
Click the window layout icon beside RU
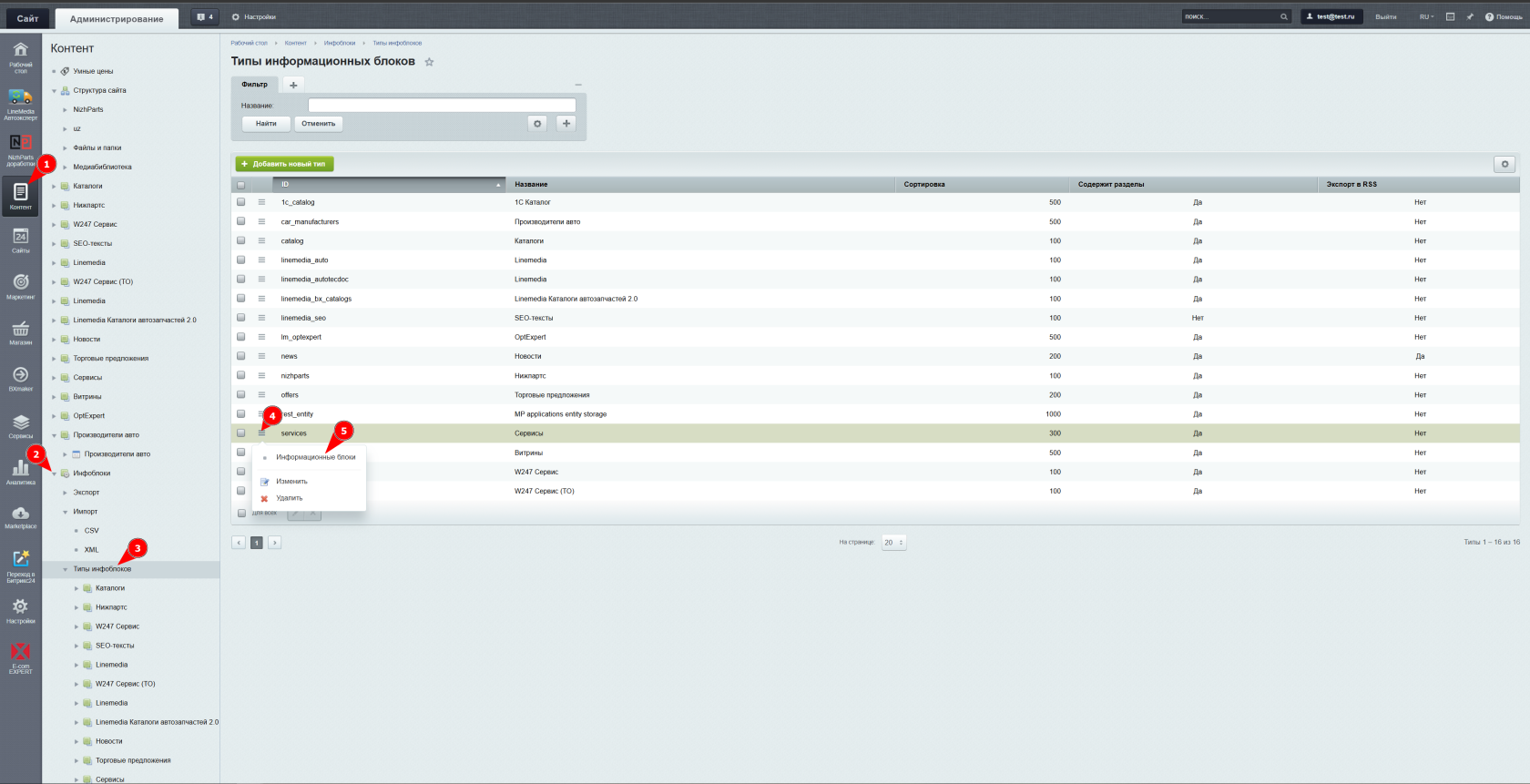pos(1451,16)
